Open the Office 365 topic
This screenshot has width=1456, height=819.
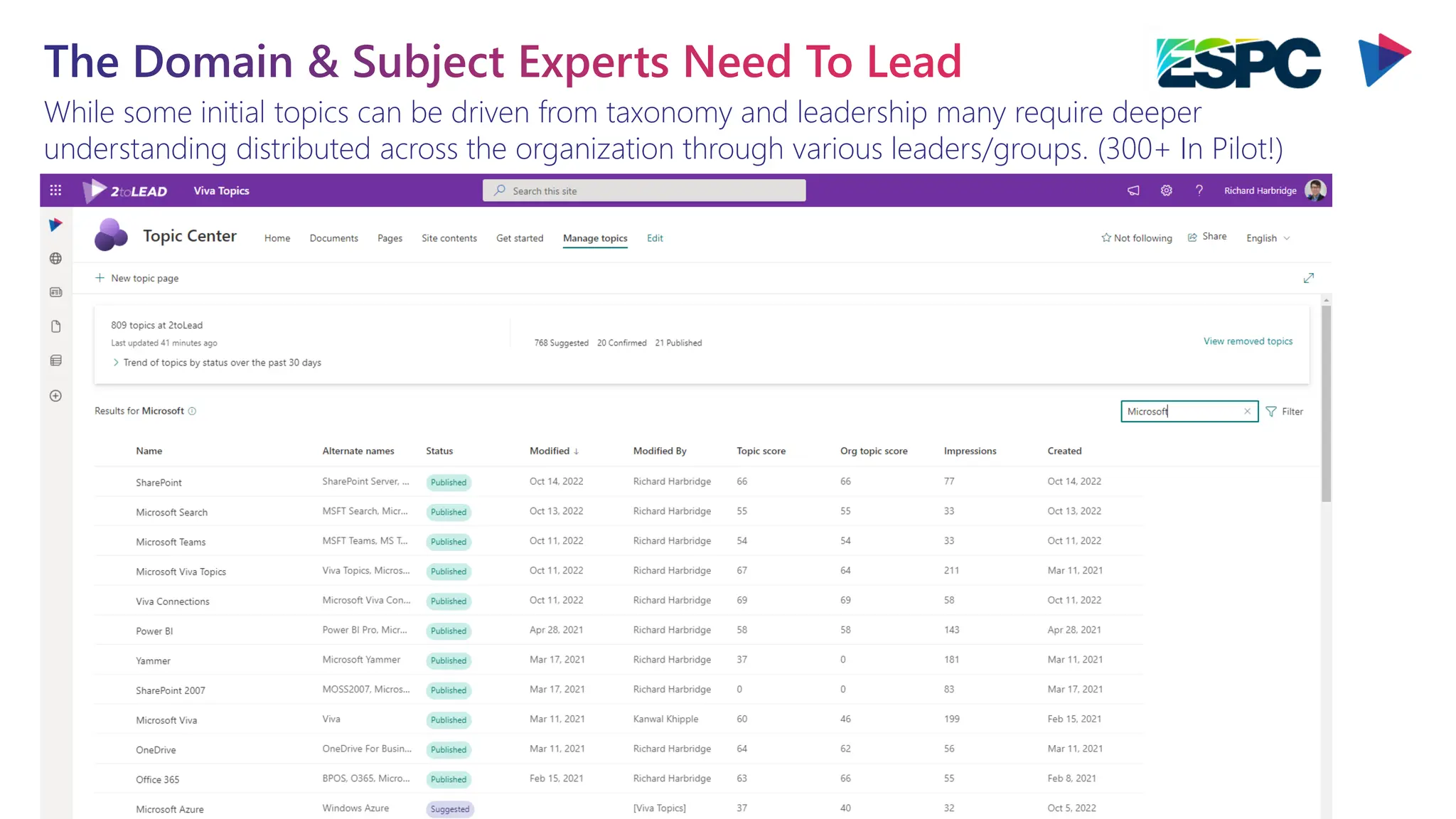[x=158, y=780]
